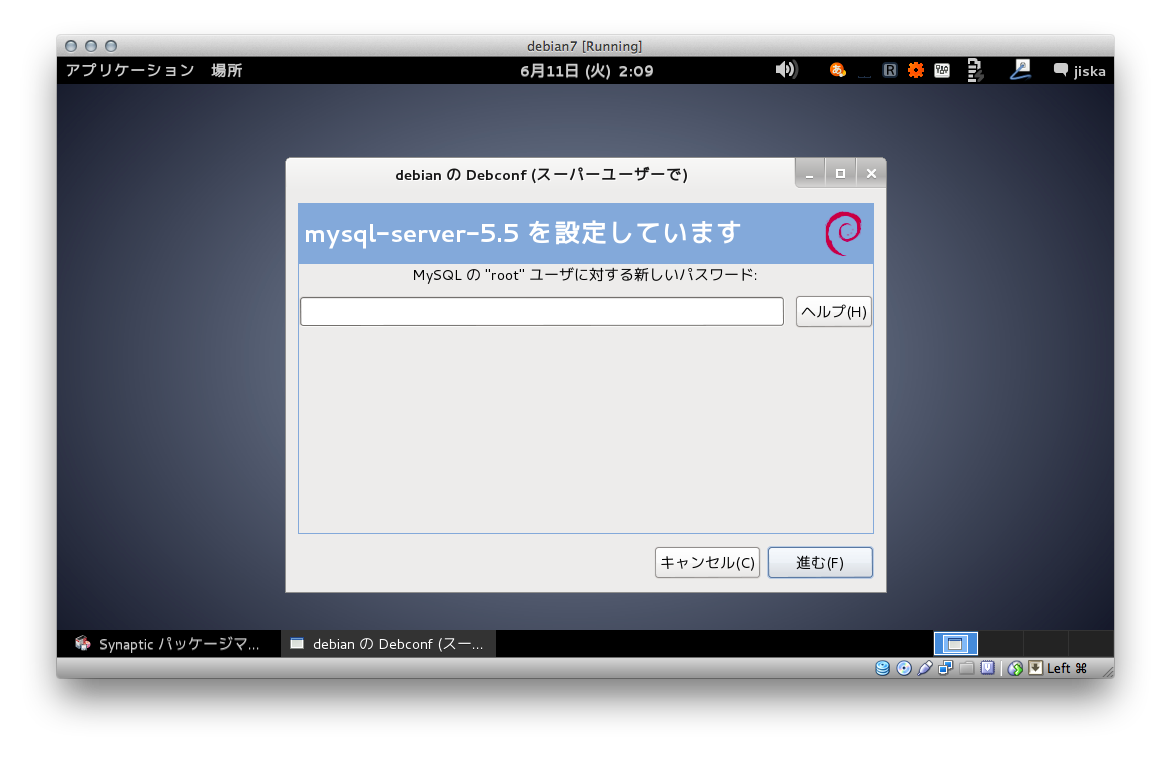Click the ヘルプ(H) button

pos(833,312)
